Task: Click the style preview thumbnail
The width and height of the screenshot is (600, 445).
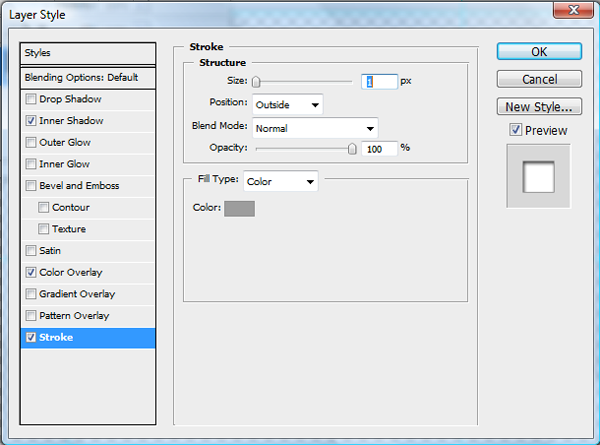Action: tap(538, 176)
